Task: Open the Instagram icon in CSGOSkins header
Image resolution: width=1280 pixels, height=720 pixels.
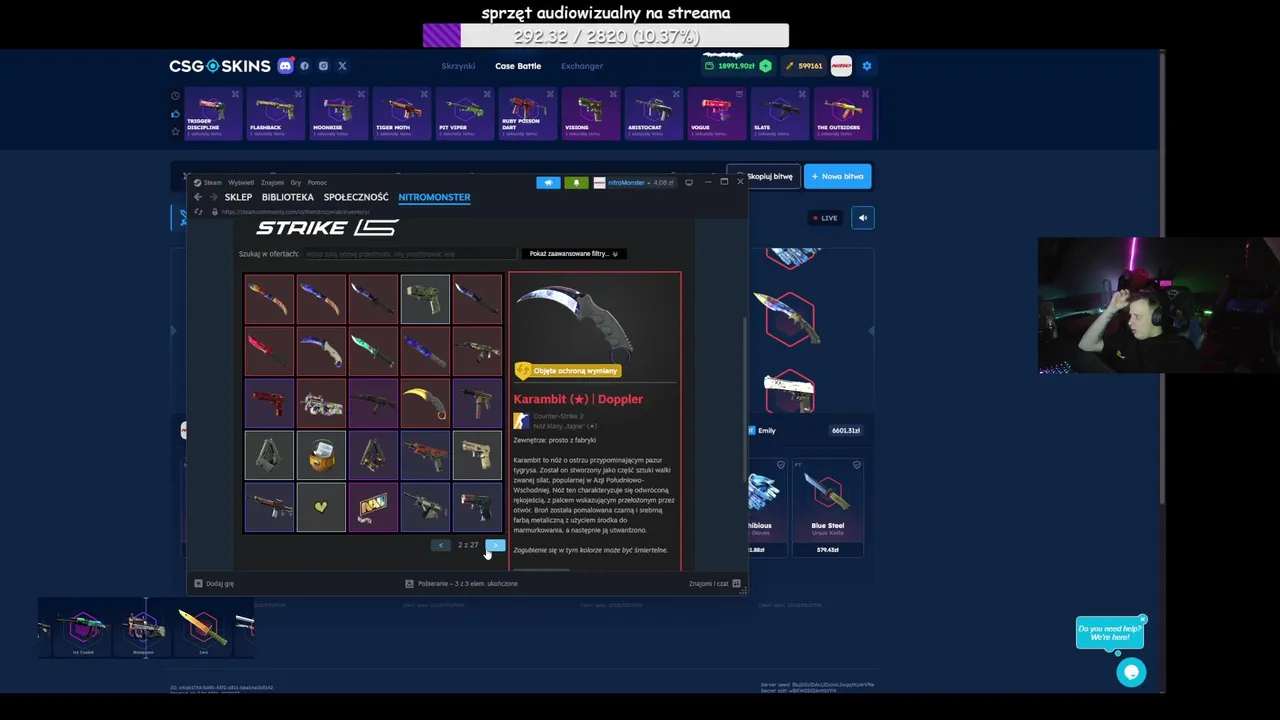Action: click(x=323, y=66)
